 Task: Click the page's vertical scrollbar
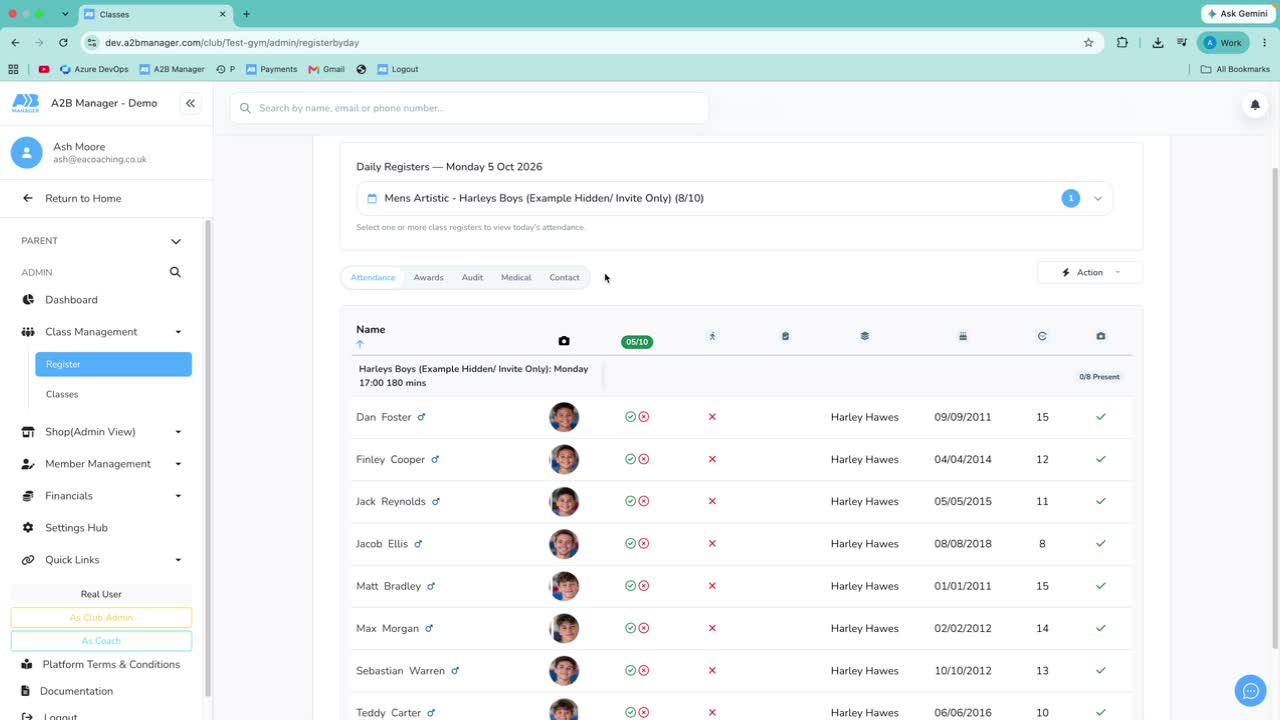1274,408
